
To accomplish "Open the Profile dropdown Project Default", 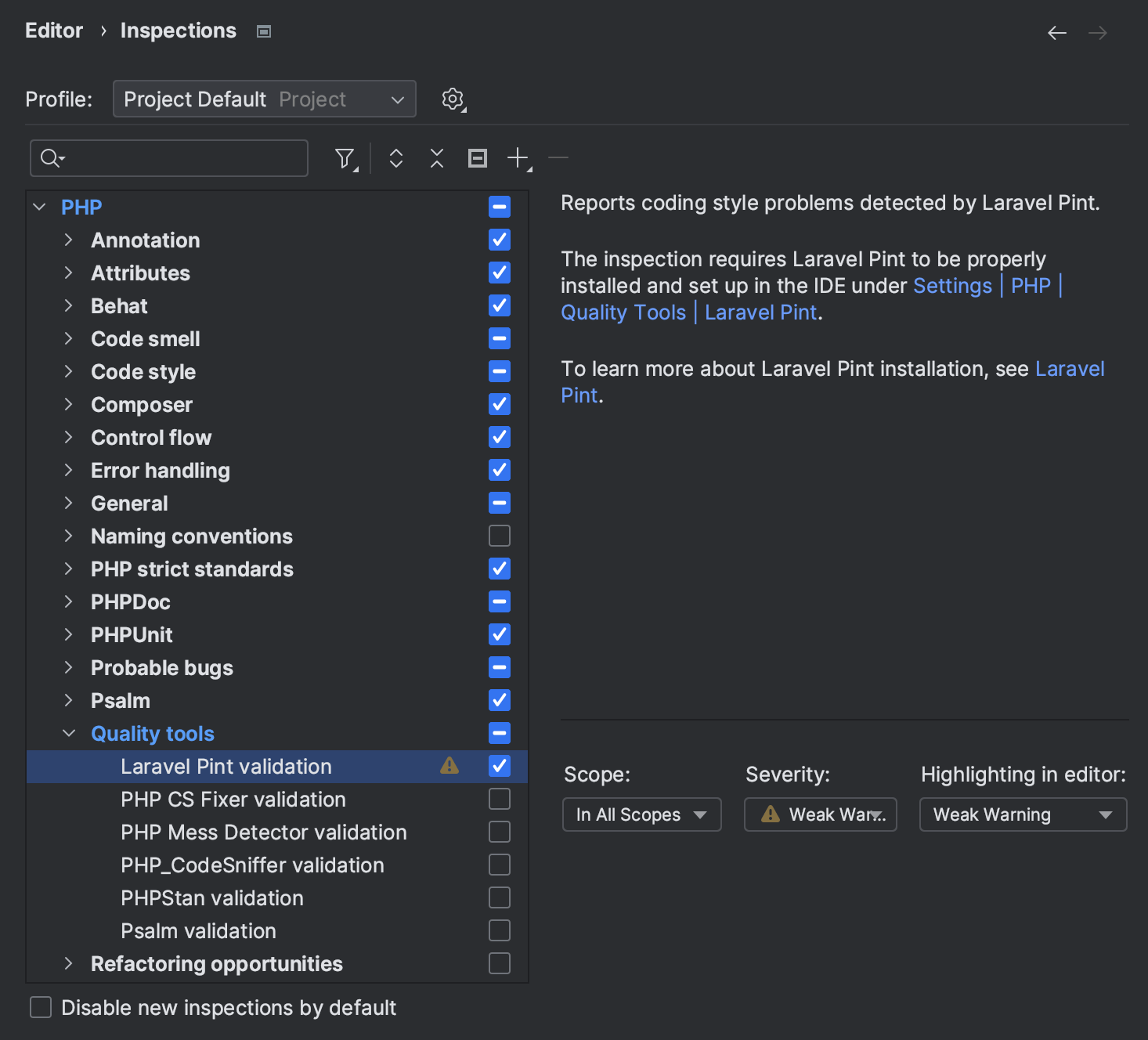I will point(264,99).
